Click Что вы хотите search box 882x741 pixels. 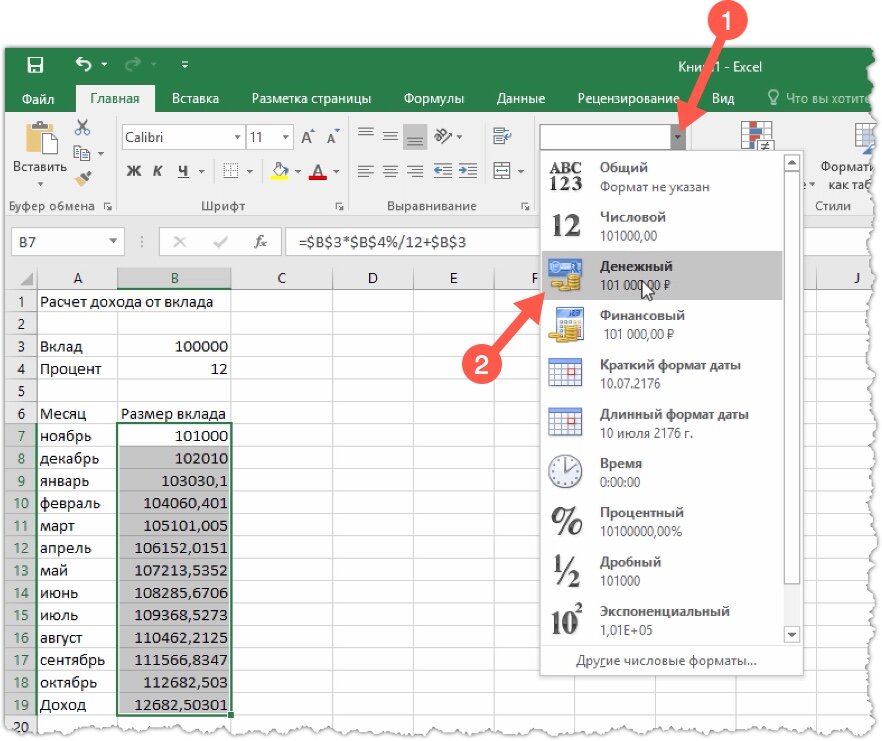click(x=818, y=98)
